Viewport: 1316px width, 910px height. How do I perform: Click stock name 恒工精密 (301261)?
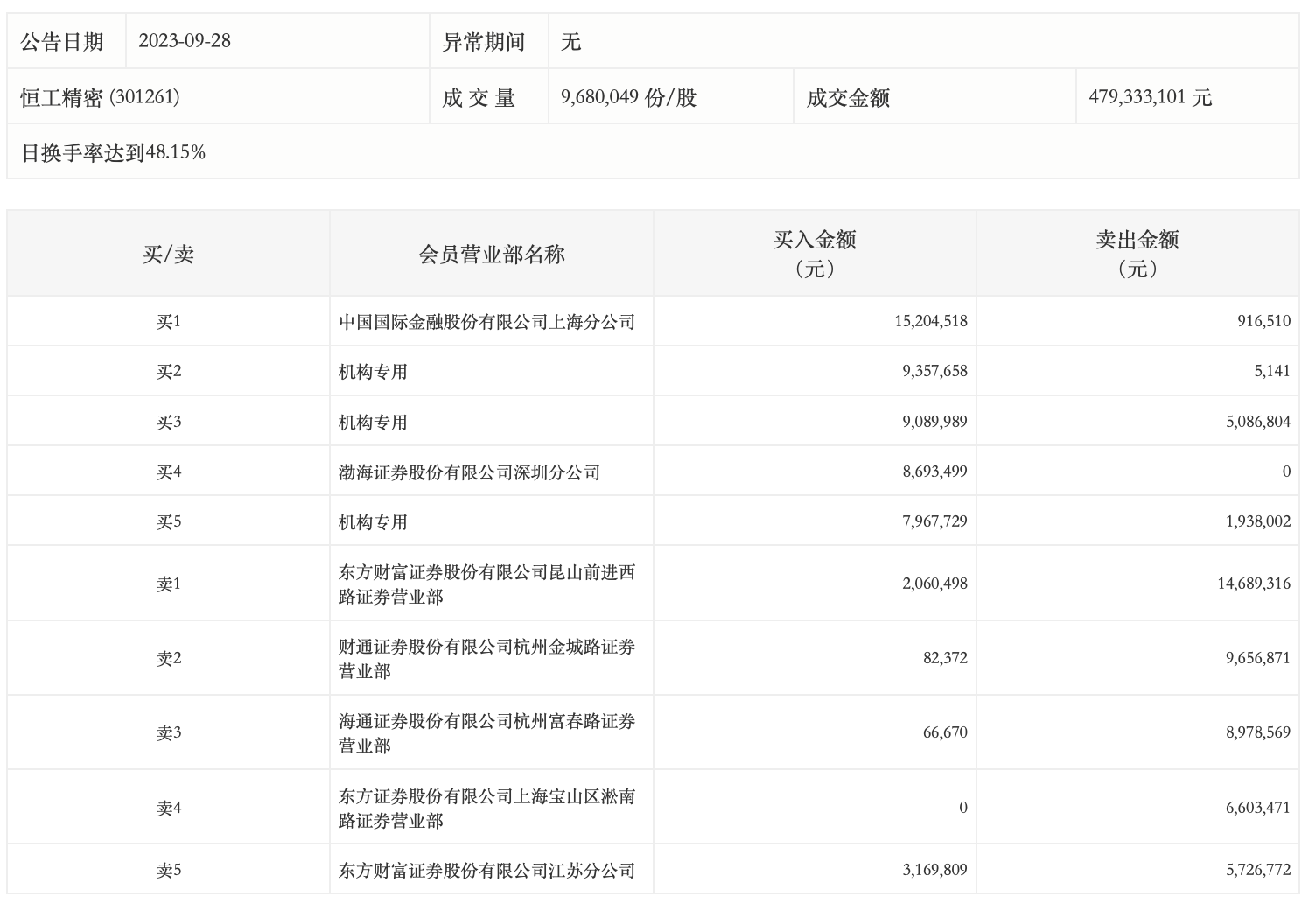coord(100,97)
